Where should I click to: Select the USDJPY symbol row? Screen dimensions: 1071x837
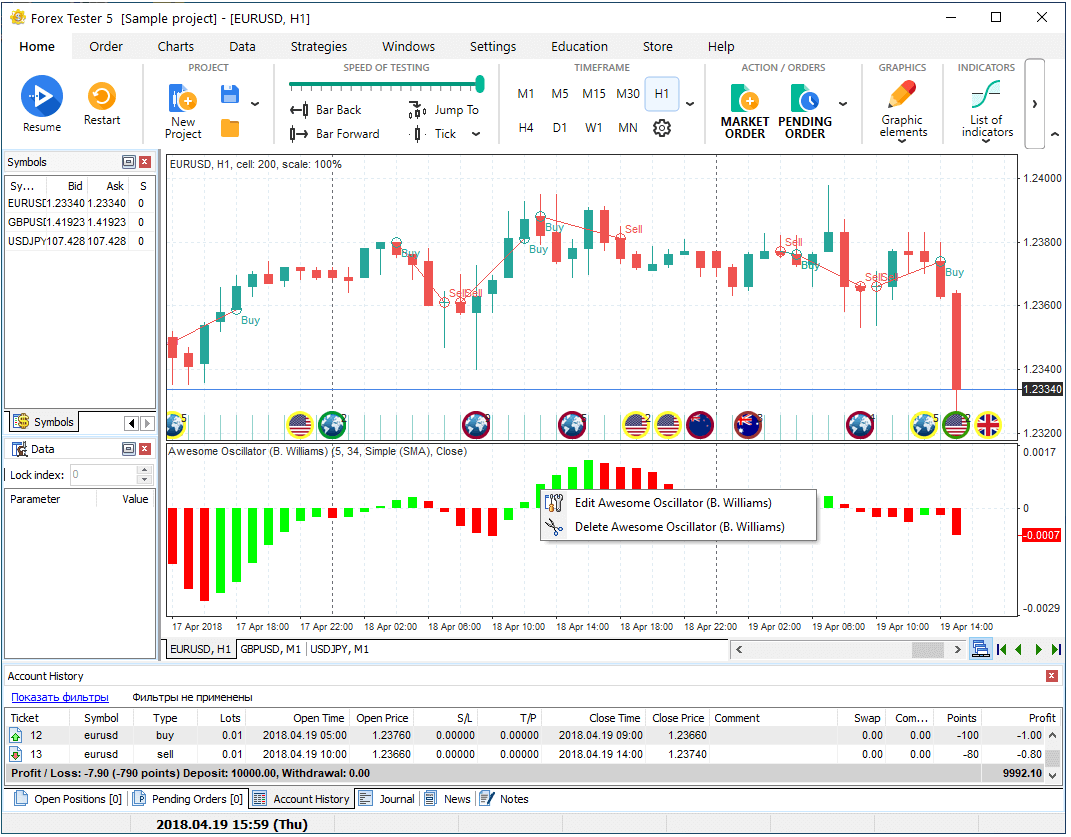(x=79, y=242)
